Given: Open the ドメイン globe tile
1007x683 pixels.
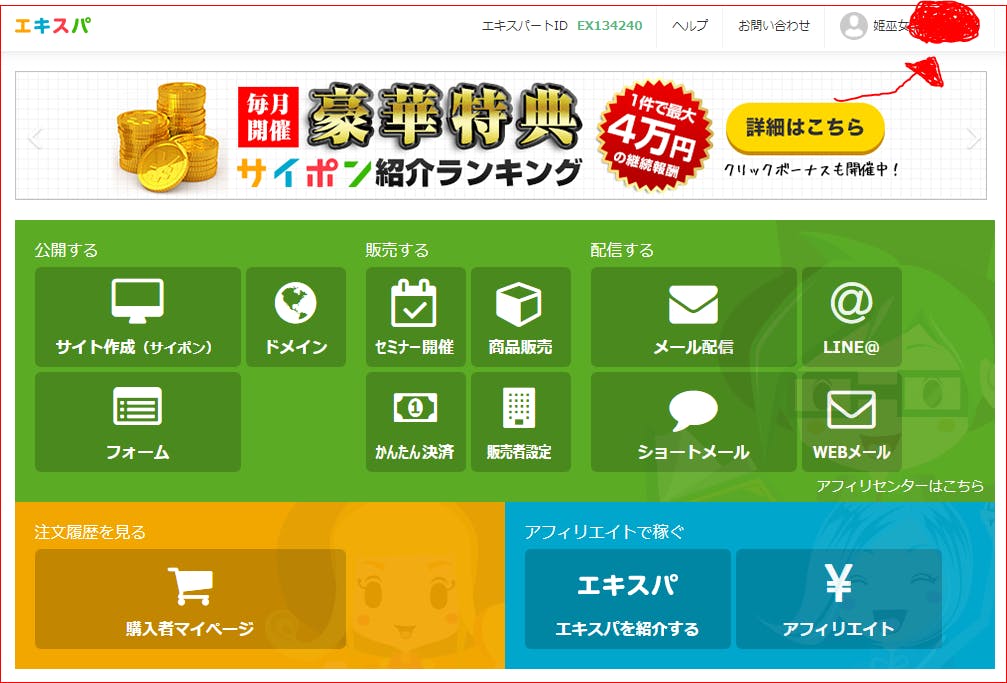Looking at the screenshot, I should click(x=296, y=317).
